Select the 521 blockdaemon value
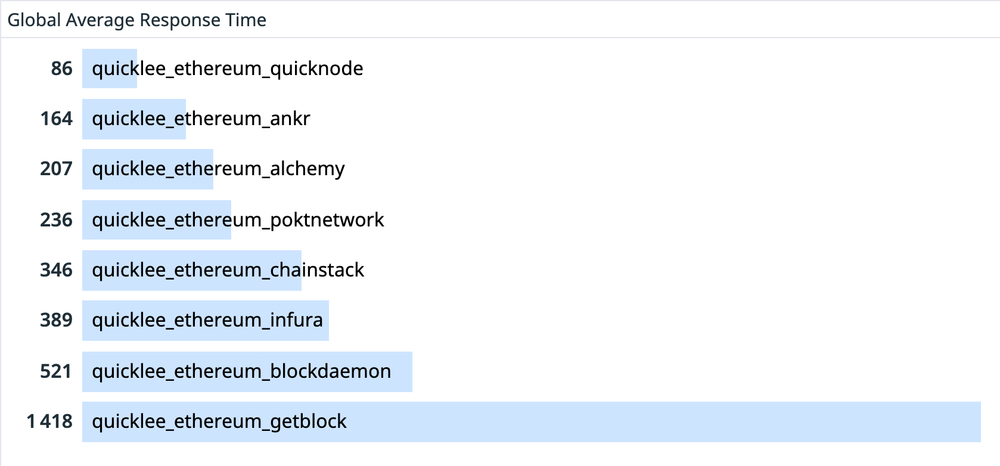The height and width of the screenshot is (466, 1000). click(57, 371)
